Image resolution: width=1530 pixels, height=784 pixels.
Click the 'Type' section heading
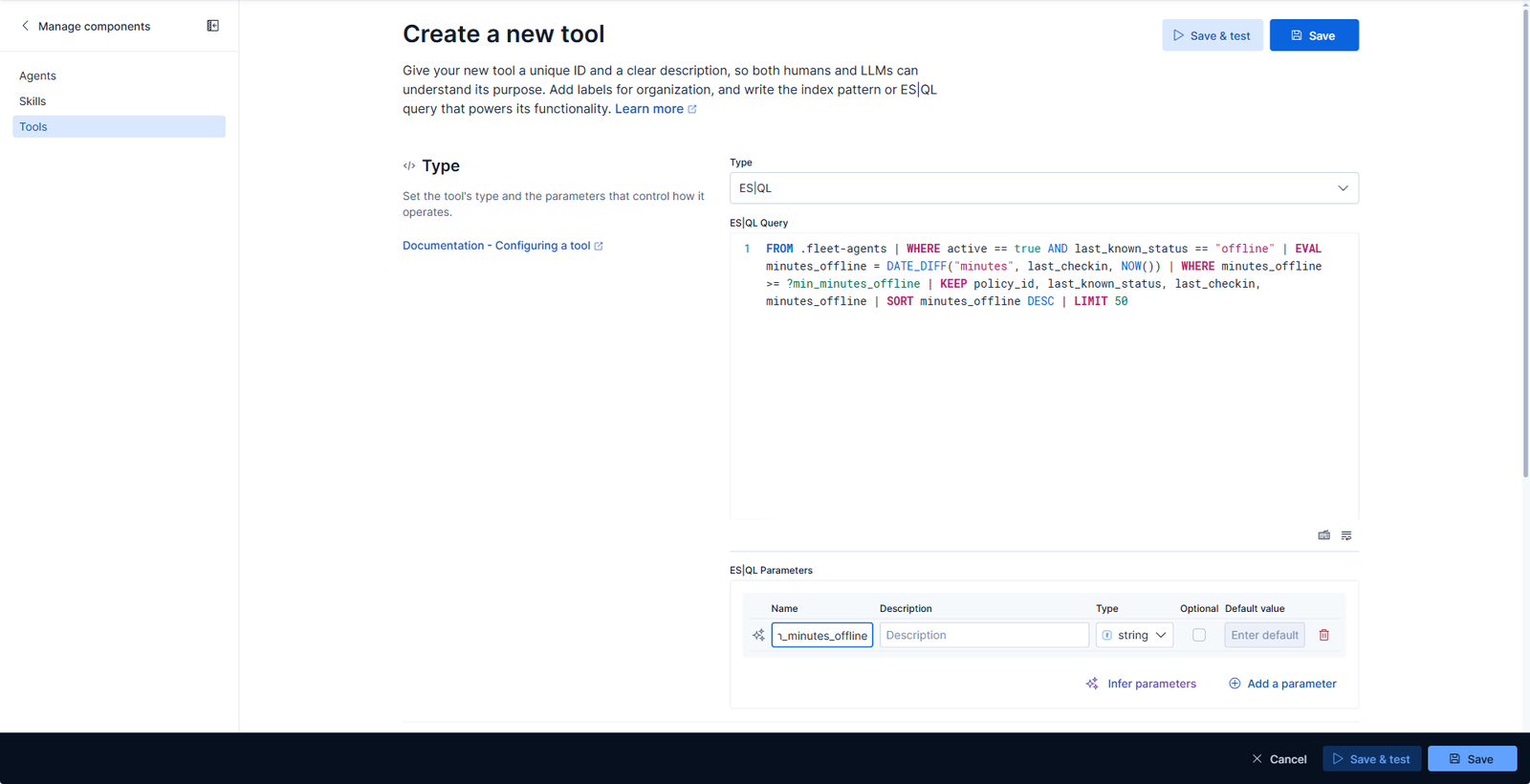[x=441, y=165]
